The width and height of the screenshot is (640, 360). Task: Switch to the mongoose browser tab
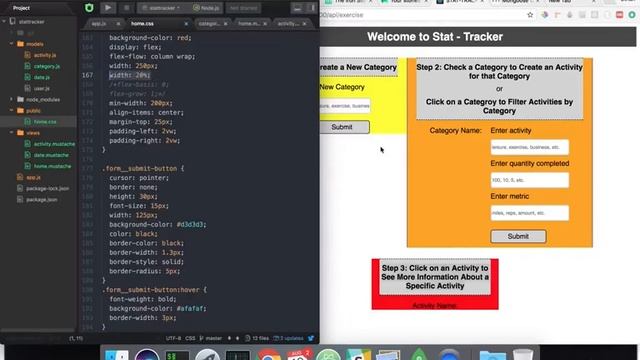tap(514, 2)
